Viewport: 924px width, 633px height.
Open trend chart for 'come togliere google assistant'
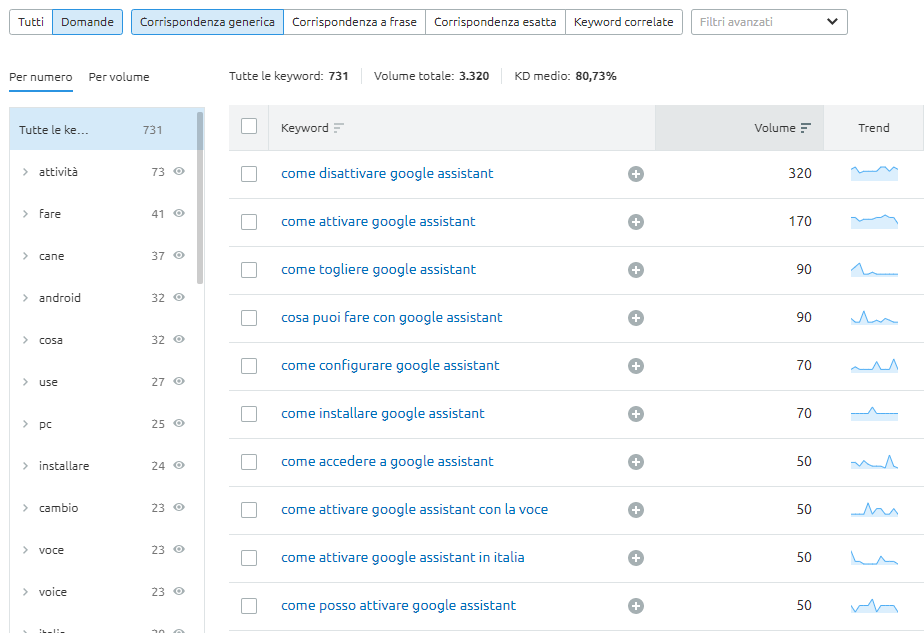tap(874, 269)
